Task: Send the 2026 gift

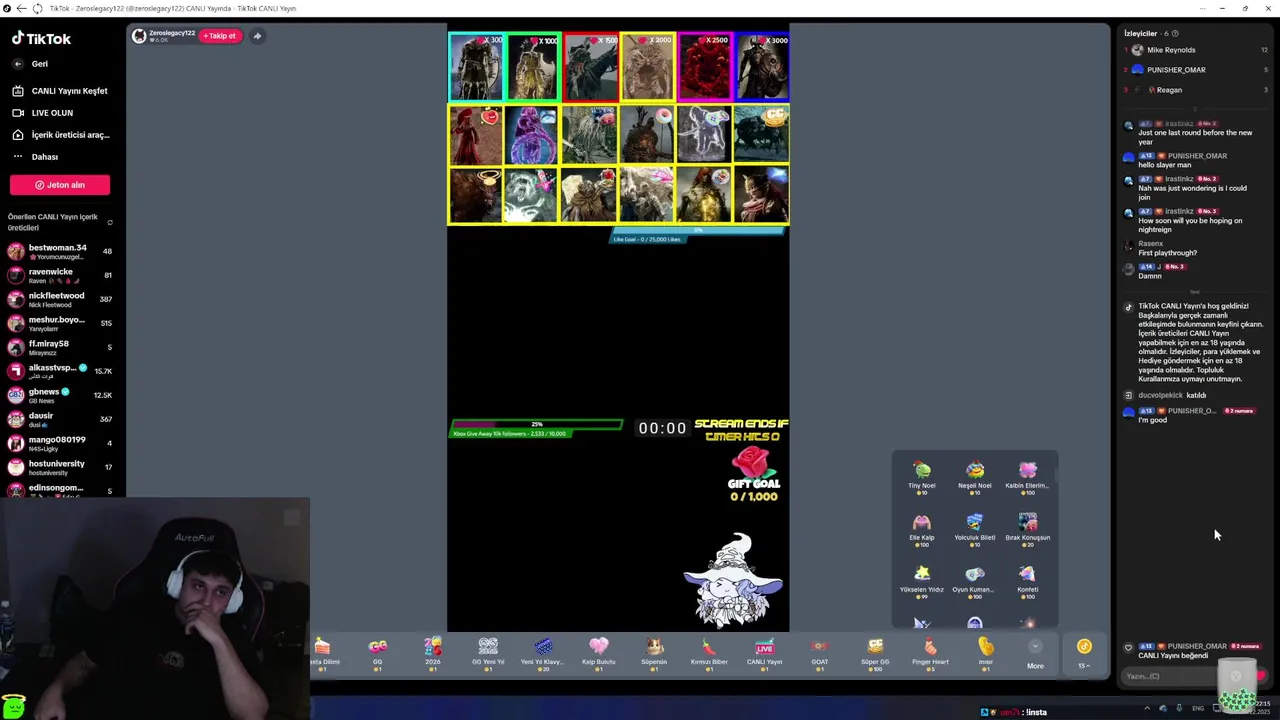Action: [x=432, y=653]
